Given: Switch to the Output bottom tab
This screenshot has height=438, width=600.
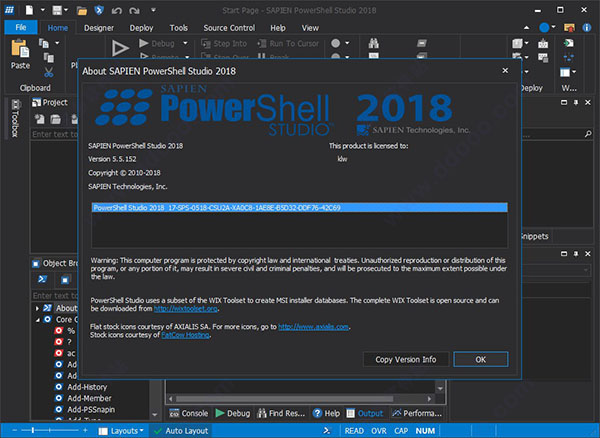Looking at the screenshot, I should click(365, 414).
